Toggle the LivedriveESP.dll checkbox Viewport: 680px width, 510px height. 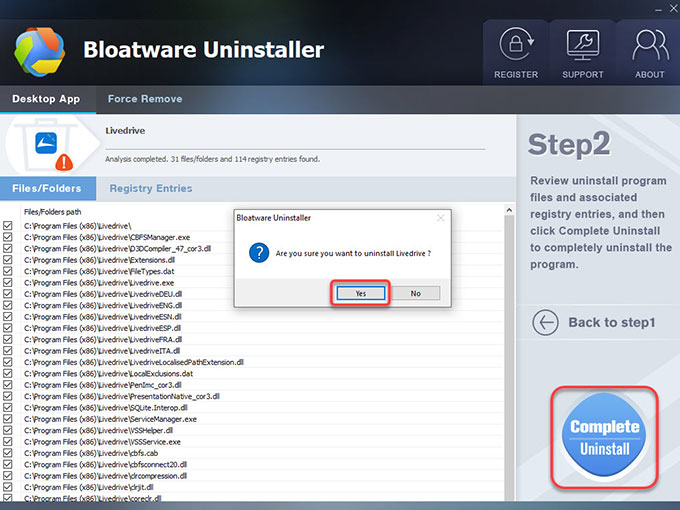[x=8, y=328]
